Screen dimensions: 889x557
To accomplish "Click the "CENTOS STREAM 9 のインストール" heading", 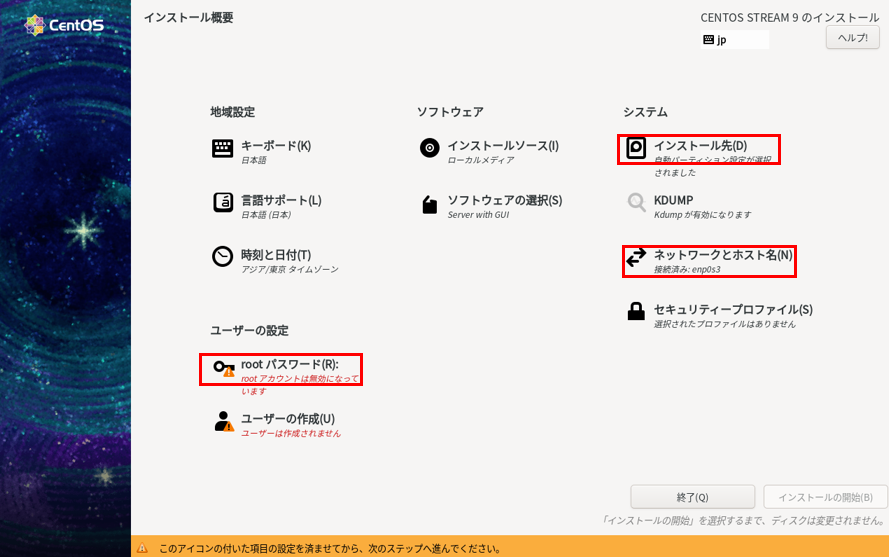I will tap(790, 18).
